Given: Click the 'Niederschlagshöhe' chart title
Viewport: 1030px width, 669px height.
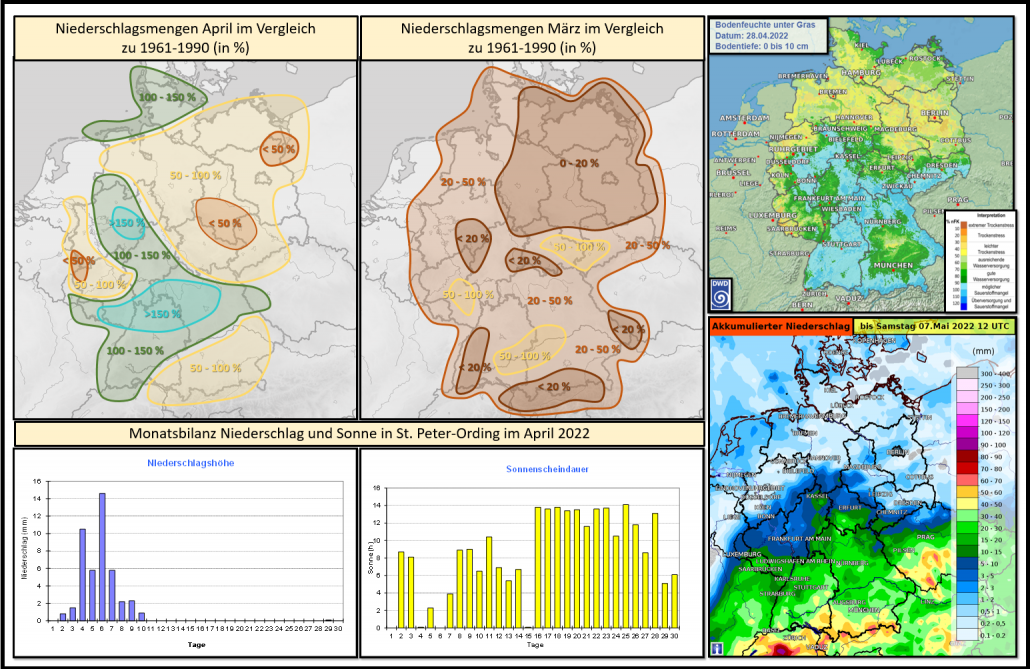Looking at the screenshot, I should (x=183, y=464).
